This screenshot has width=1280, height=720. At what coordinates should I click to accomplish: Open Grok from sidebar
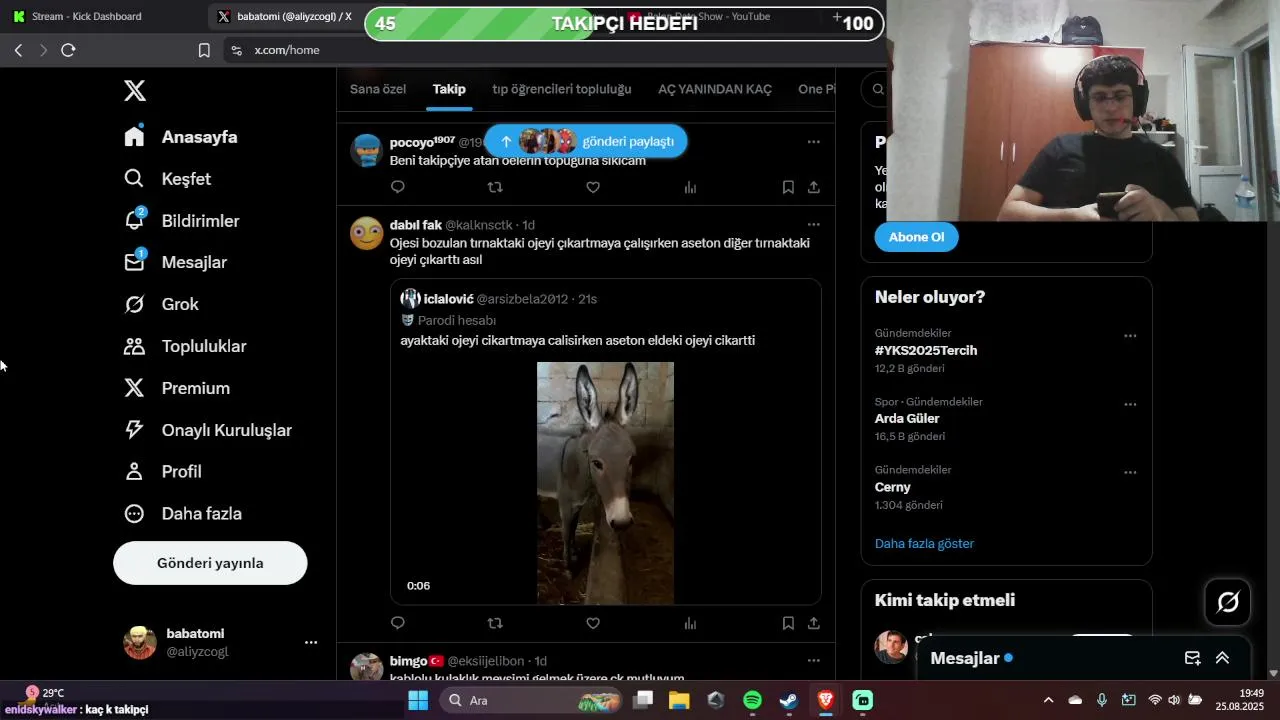point(161,304)
